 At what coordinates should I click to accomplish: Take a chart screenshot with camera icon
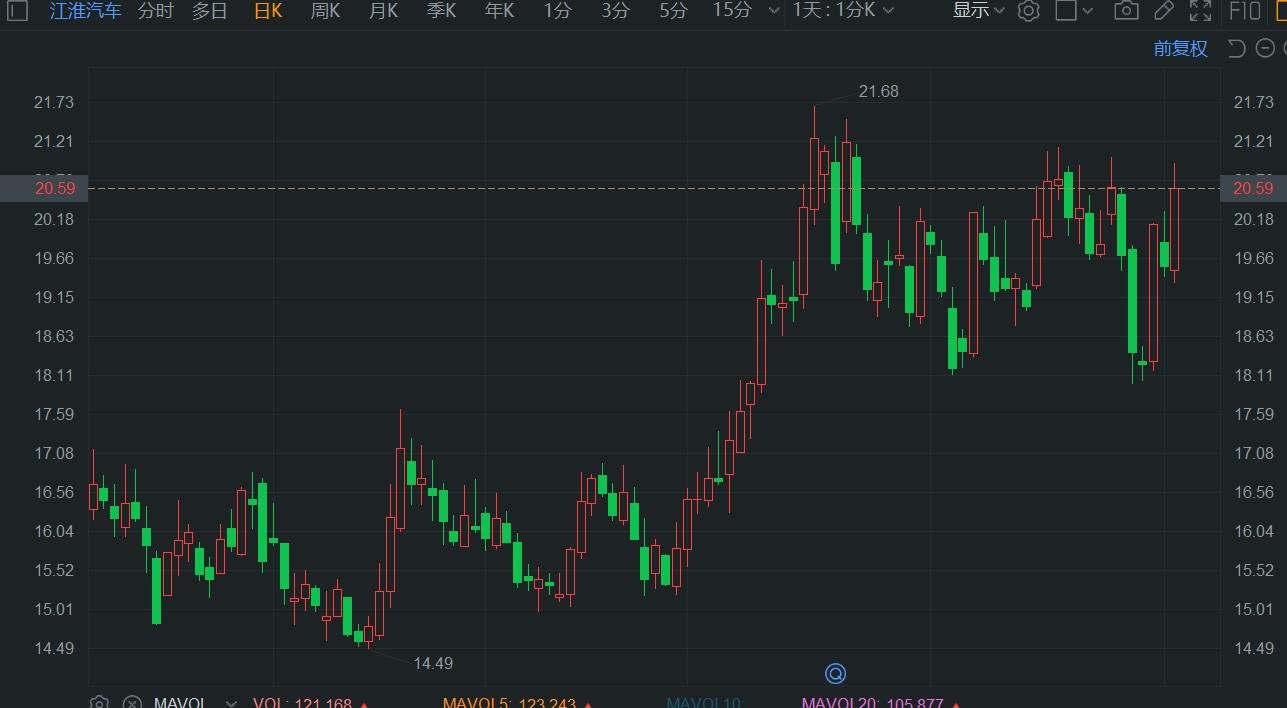pyautogui.click(x=1126, y=11)
